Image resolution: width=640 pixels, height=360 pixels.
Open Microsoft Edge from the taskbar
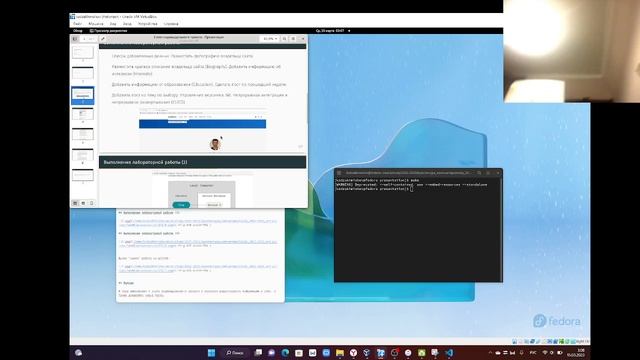285,353
